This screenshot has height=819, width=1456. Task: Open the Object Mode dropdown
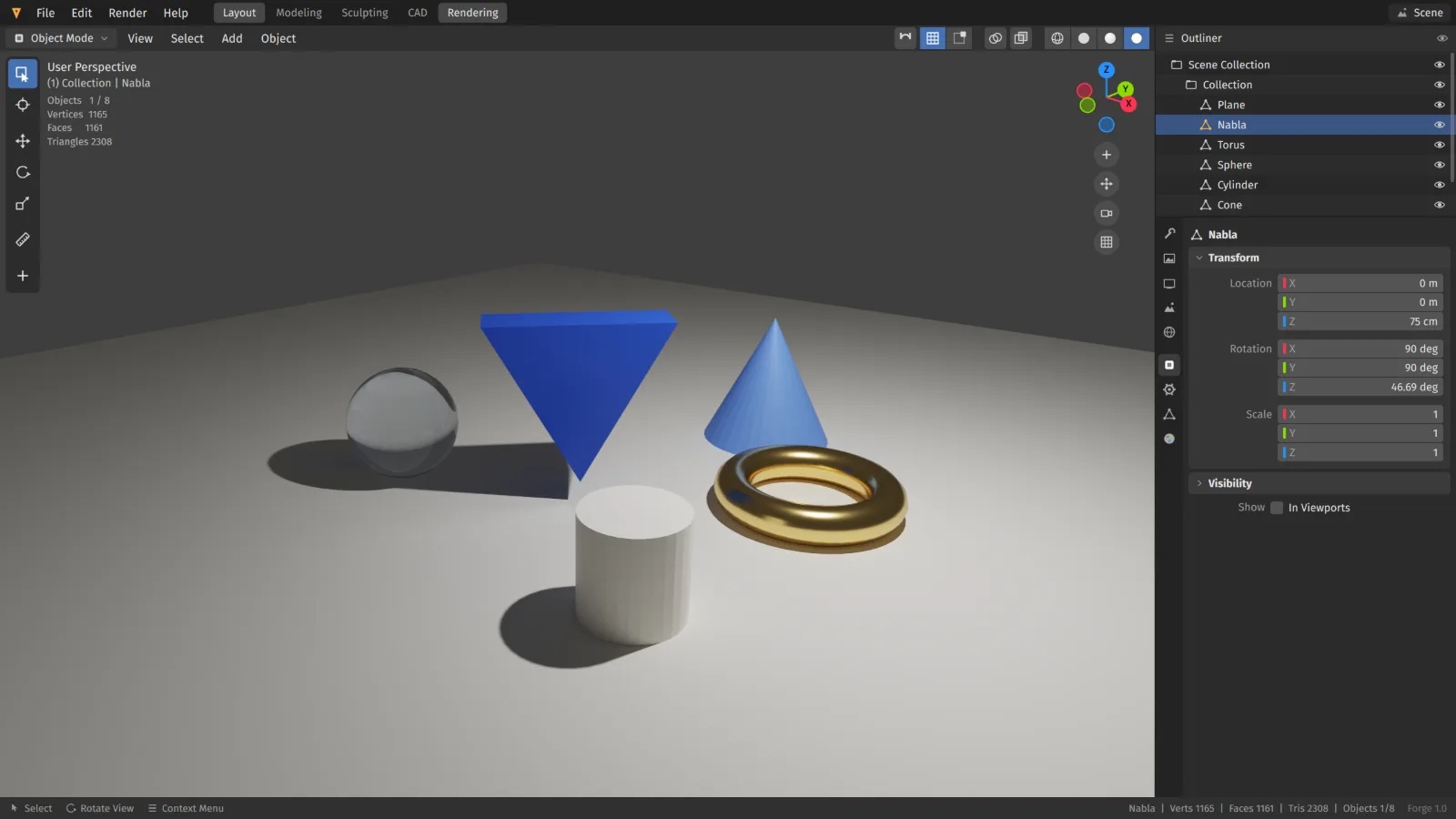pyautogui.click(x=61, y=38)
